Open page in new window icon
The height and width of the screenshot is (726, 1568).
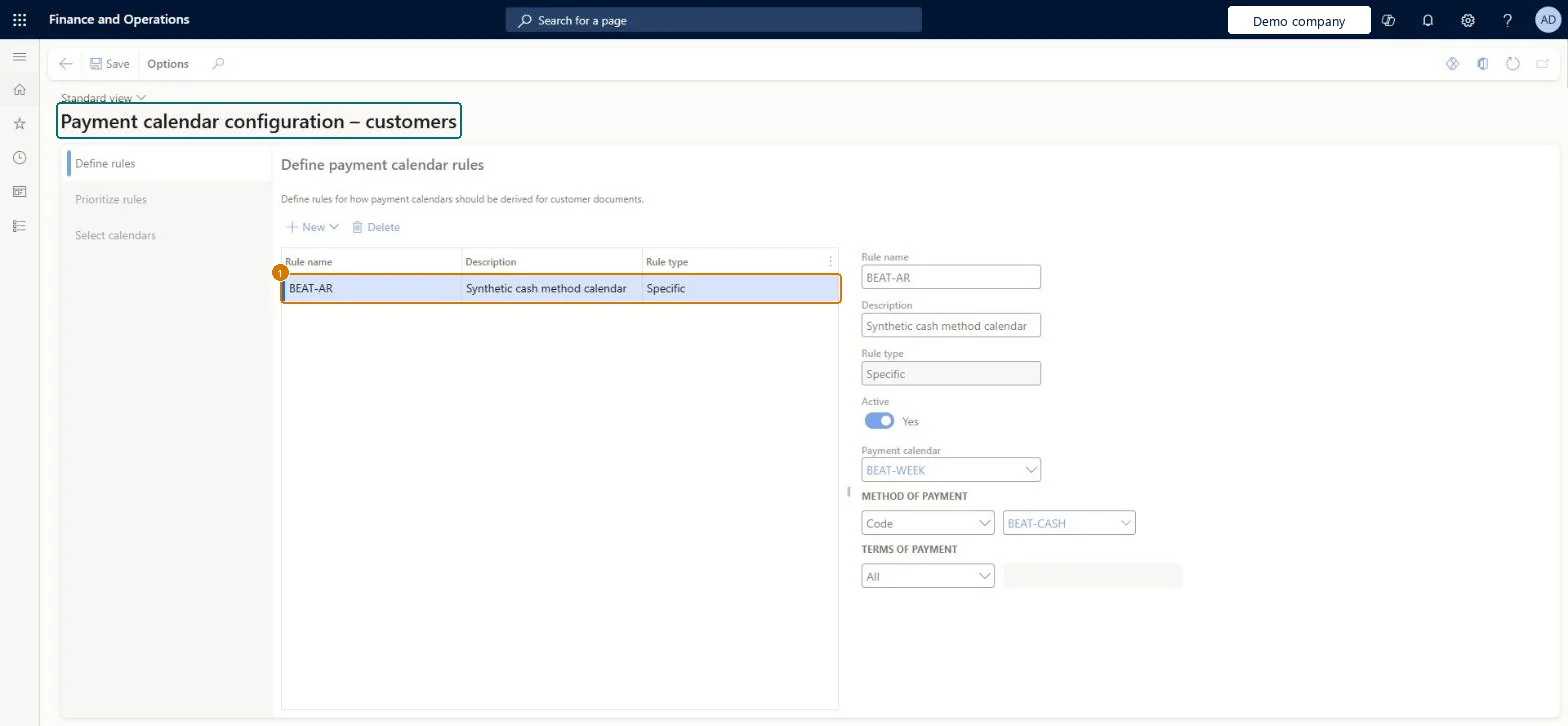[x=1543, y=63]
